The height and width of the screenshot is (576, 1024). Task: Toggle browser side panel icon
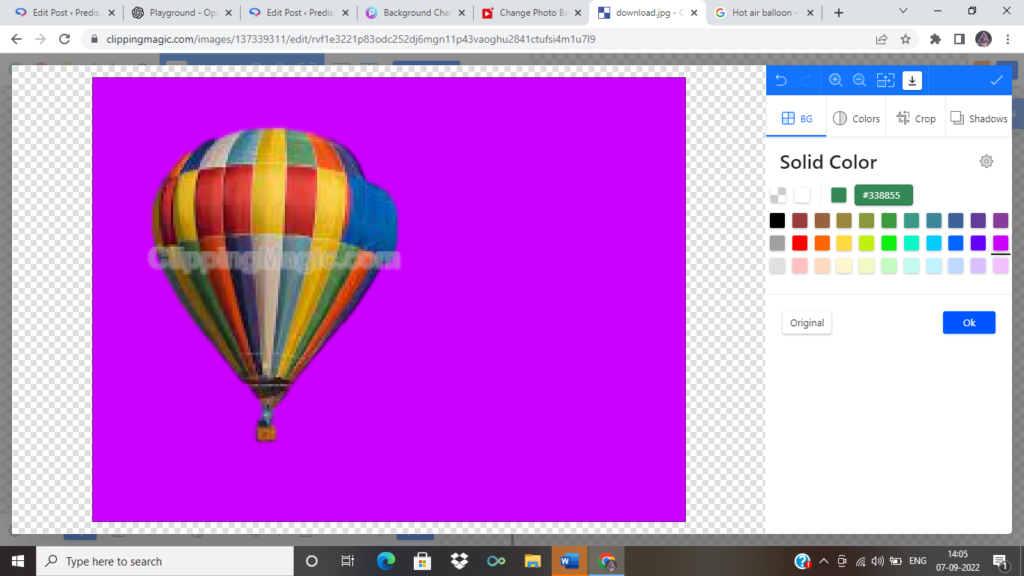pos(959,39)
